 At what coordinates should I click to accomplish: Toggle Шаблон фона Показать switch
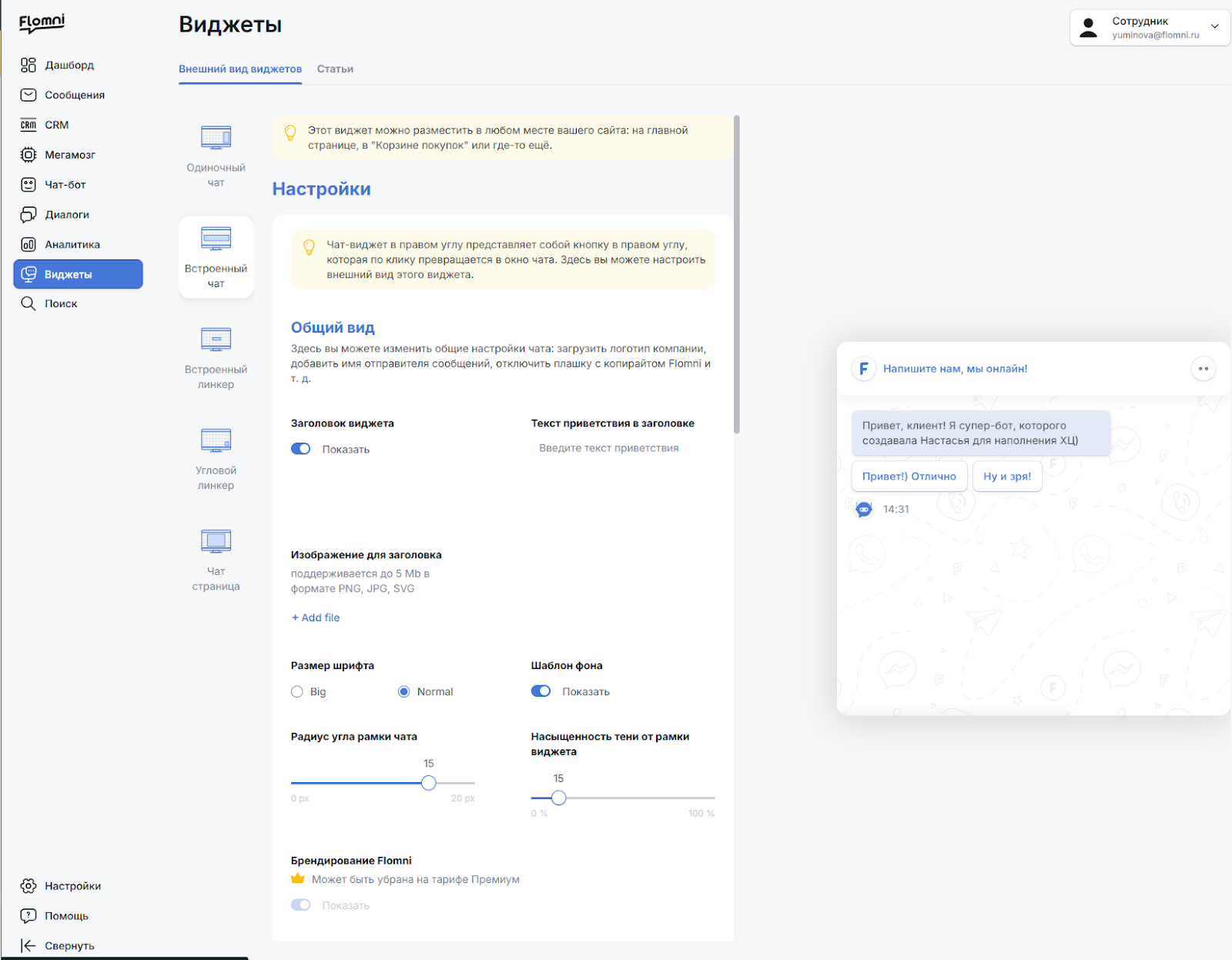[541, 691]
